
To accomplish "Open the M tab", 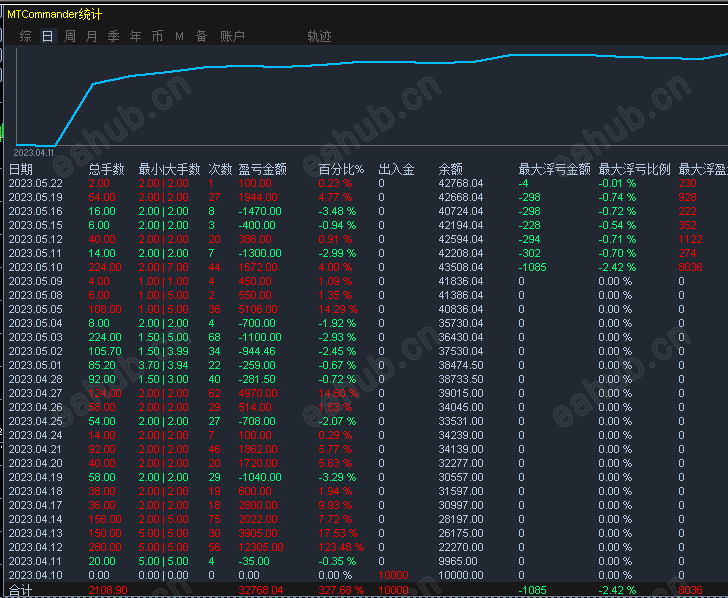I will [179, 36].
